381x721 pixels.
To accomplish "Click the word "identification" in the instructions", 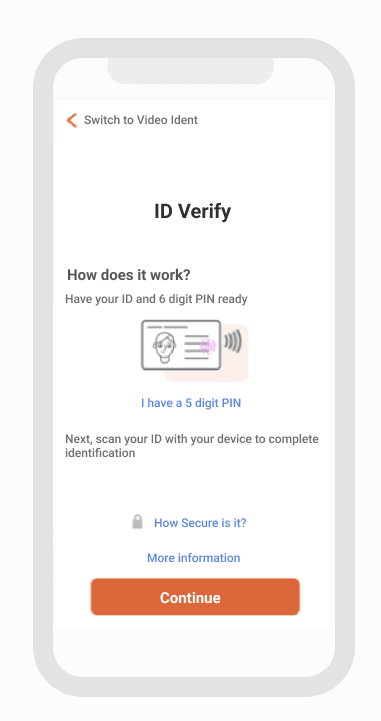I will pyautogui.click(x=100, y=453).
